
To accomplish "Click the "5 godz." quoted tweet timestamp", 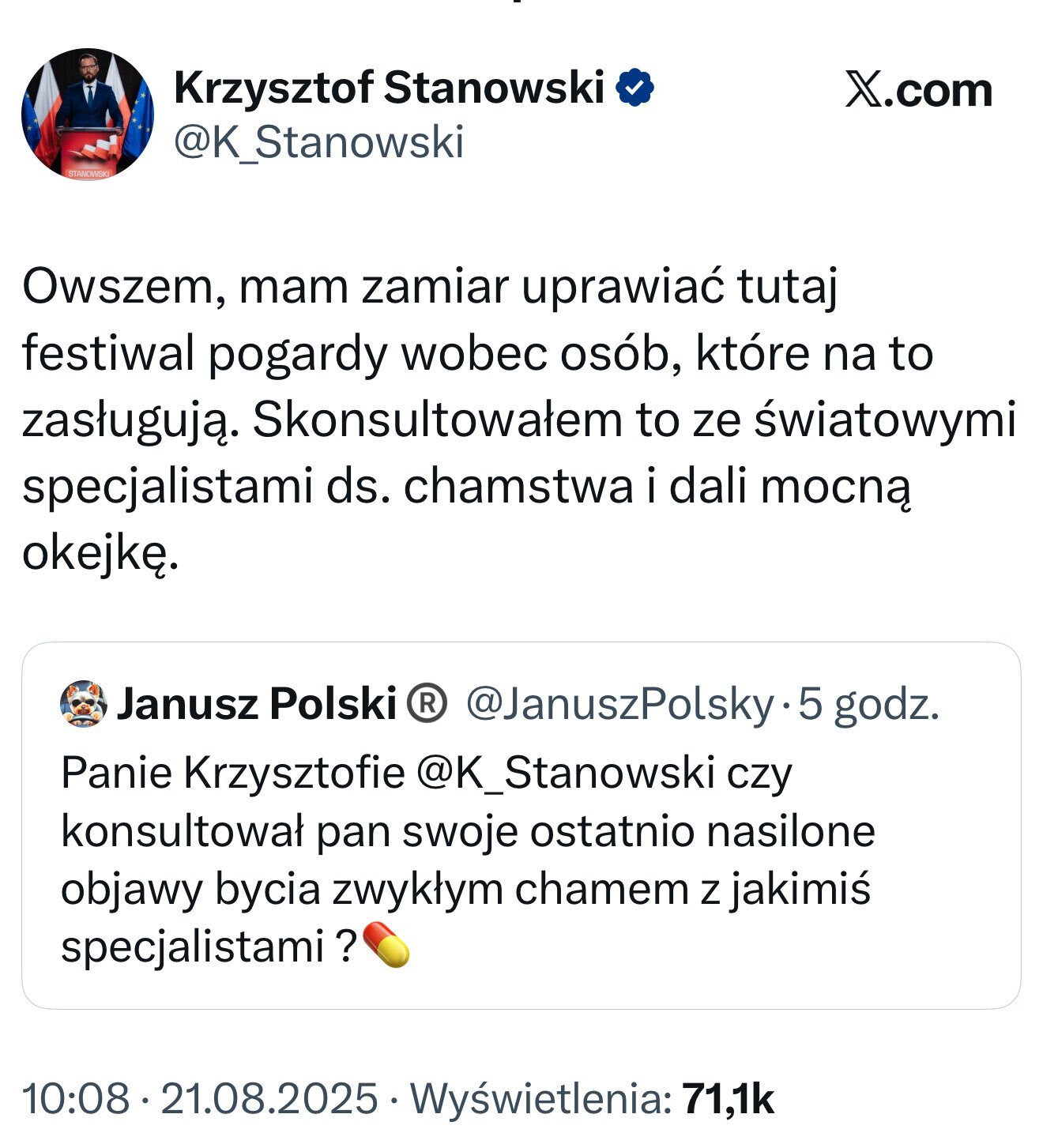I will pyautogui.click(x=868, y=703).
